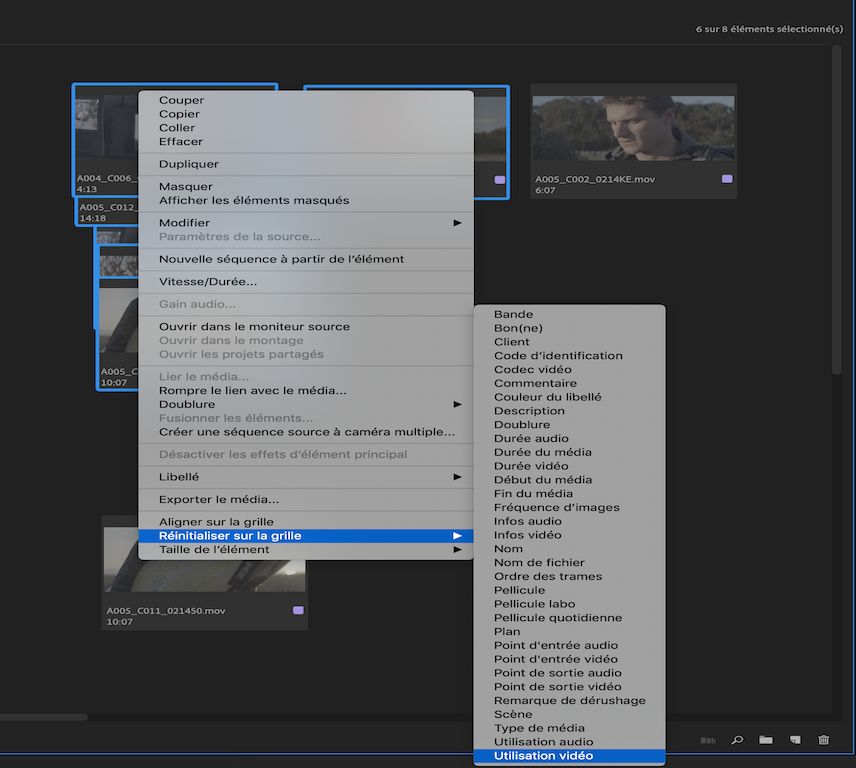Select Couleur du libellé sort option
Image resolution: width=856 pixels, height=768 pixels.
[x=569, y=397]
